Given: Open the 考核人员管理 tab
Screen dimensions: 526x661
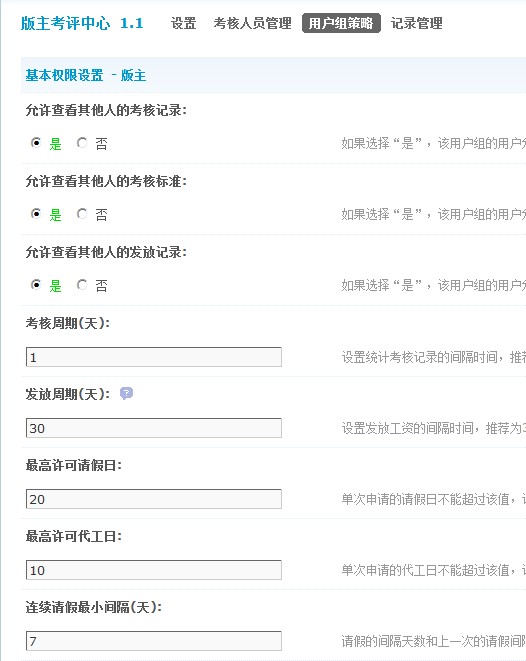Looking at the screenshot, I should (252, 23).
